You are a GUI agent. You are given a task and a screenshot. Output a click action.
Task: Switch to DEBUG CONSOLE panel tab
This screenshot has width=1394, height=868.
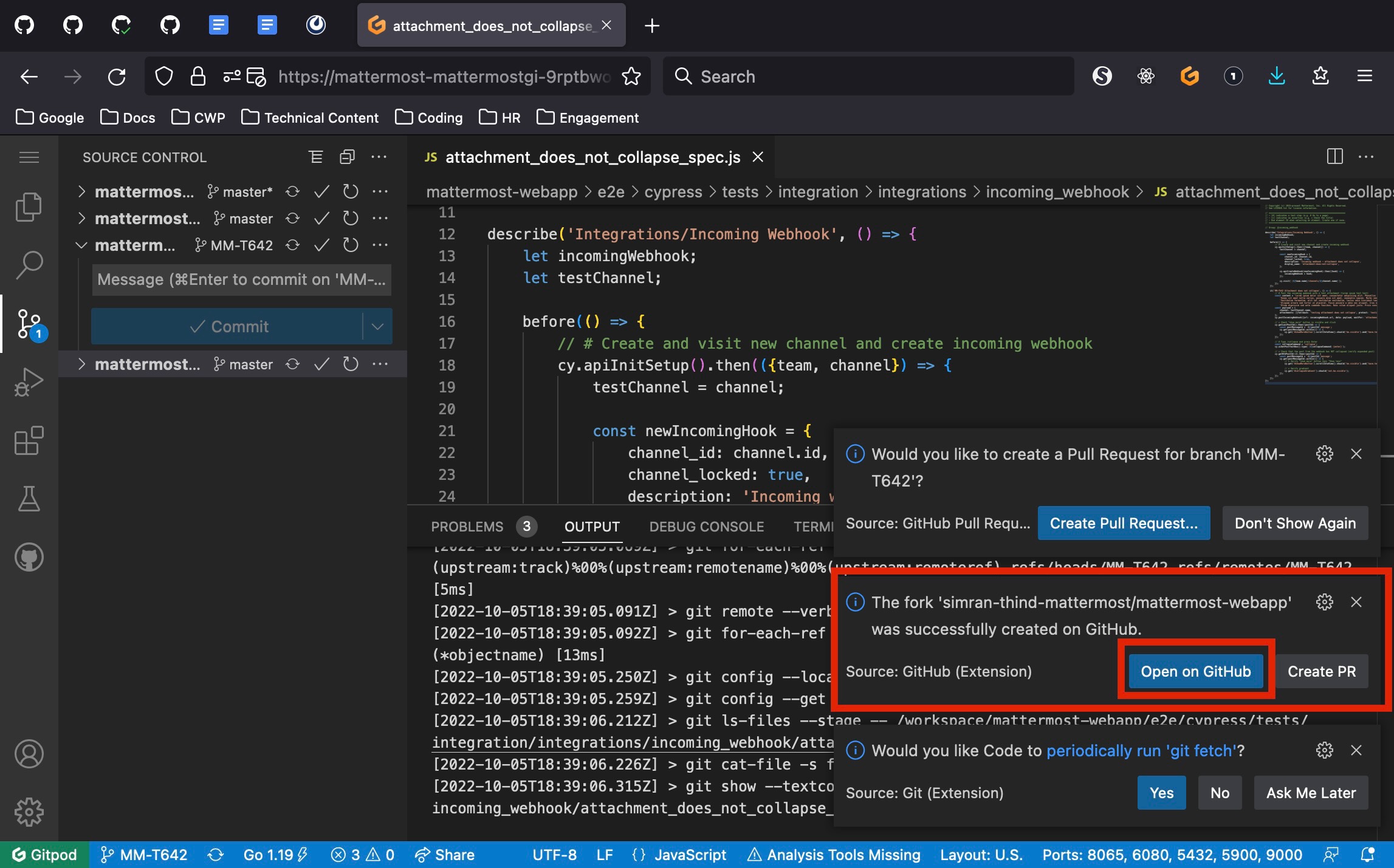point(706,527)
